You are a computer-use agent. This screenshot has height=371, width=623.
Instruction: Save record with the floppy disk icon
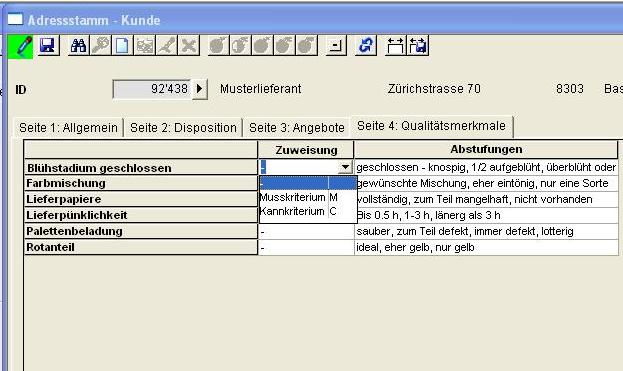click(x=48, y=46)
